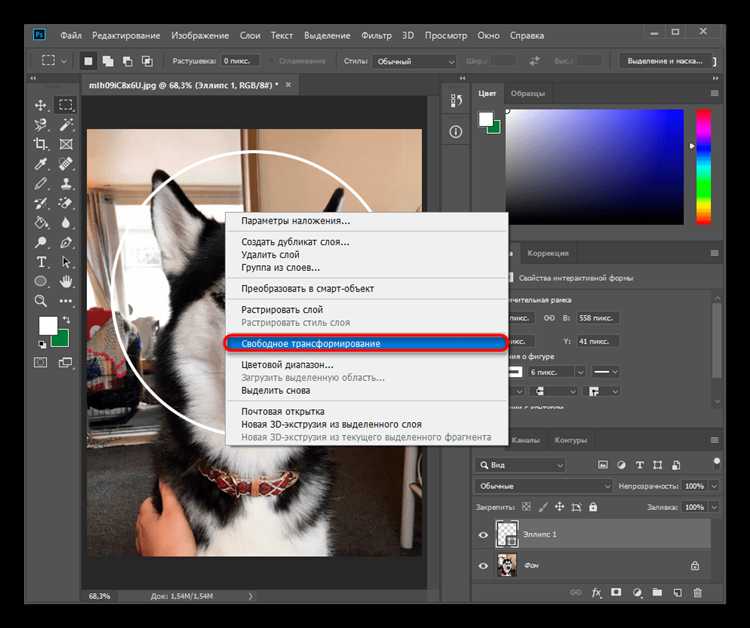Toggle the lock all layer button
This screenshot has width=750, height=628.
(x=593, y=508)
